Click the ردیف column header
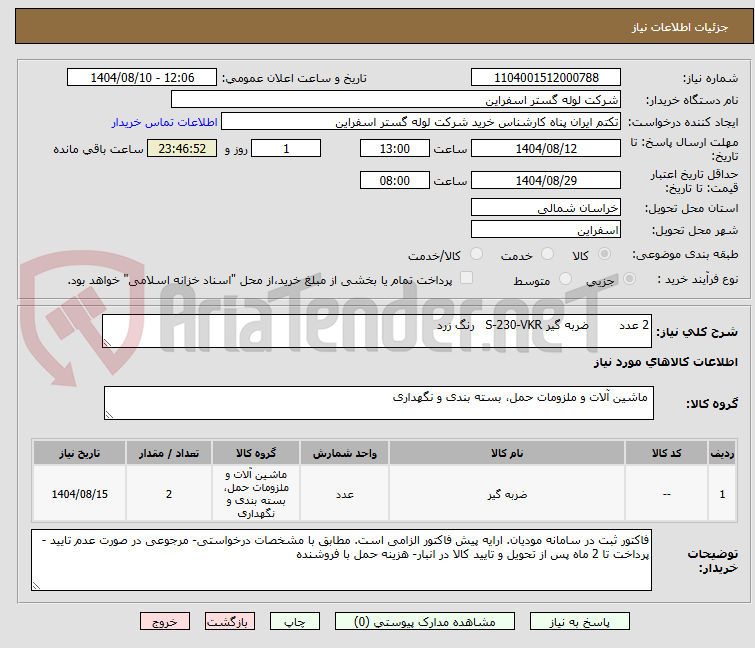This screenshot has width=755, height=648. (x=722, y=453)
